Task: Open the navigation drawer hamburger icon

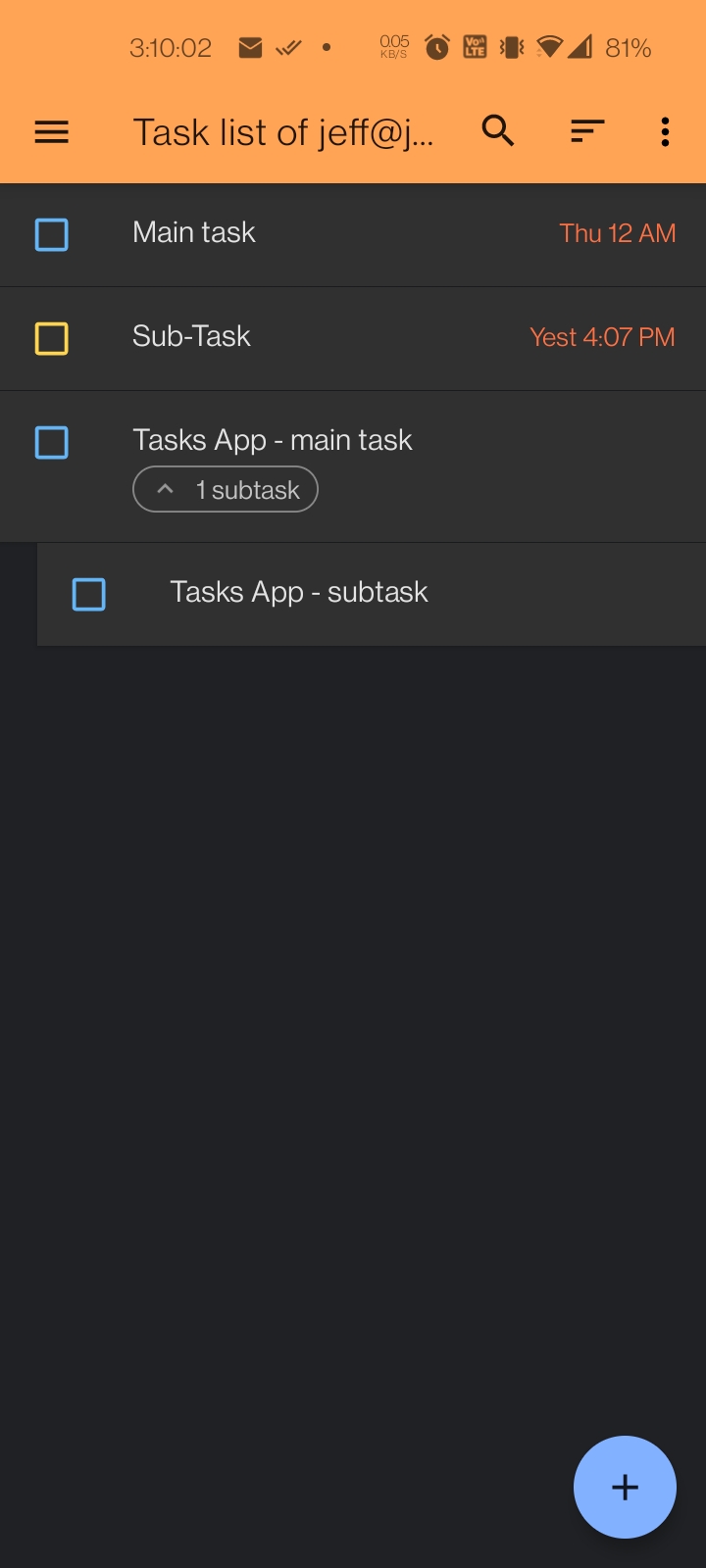Action: click(x=51, y=131)
